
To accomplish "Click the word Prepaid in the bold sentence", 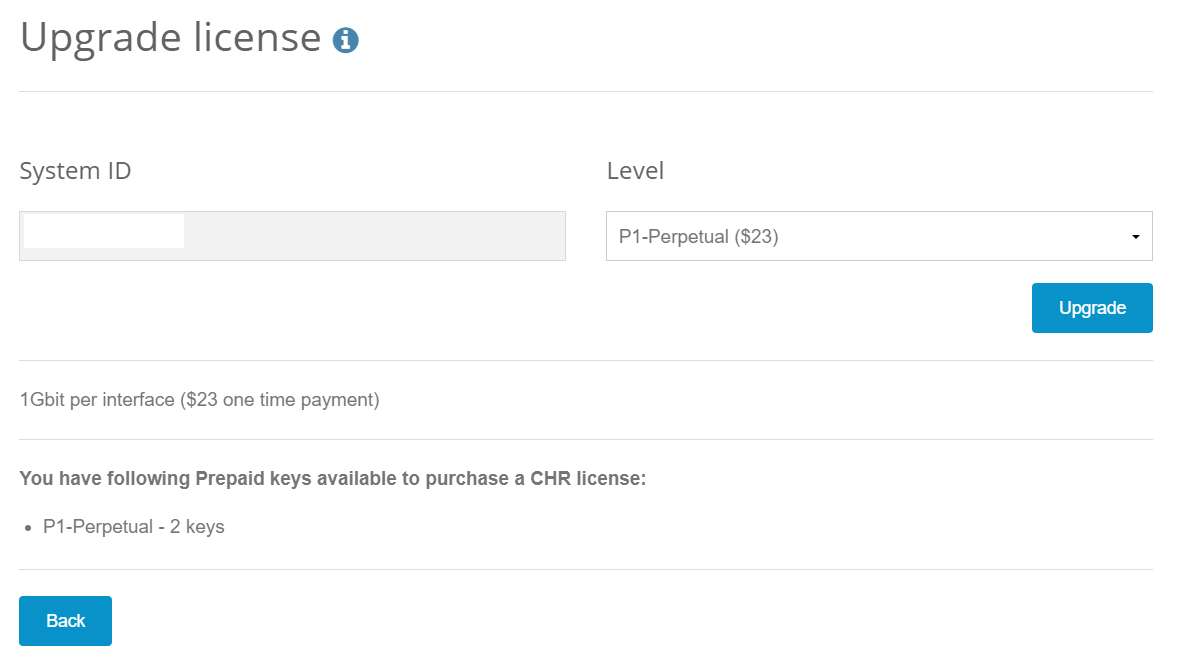I will pyautogui.click(x=230, y=478).
